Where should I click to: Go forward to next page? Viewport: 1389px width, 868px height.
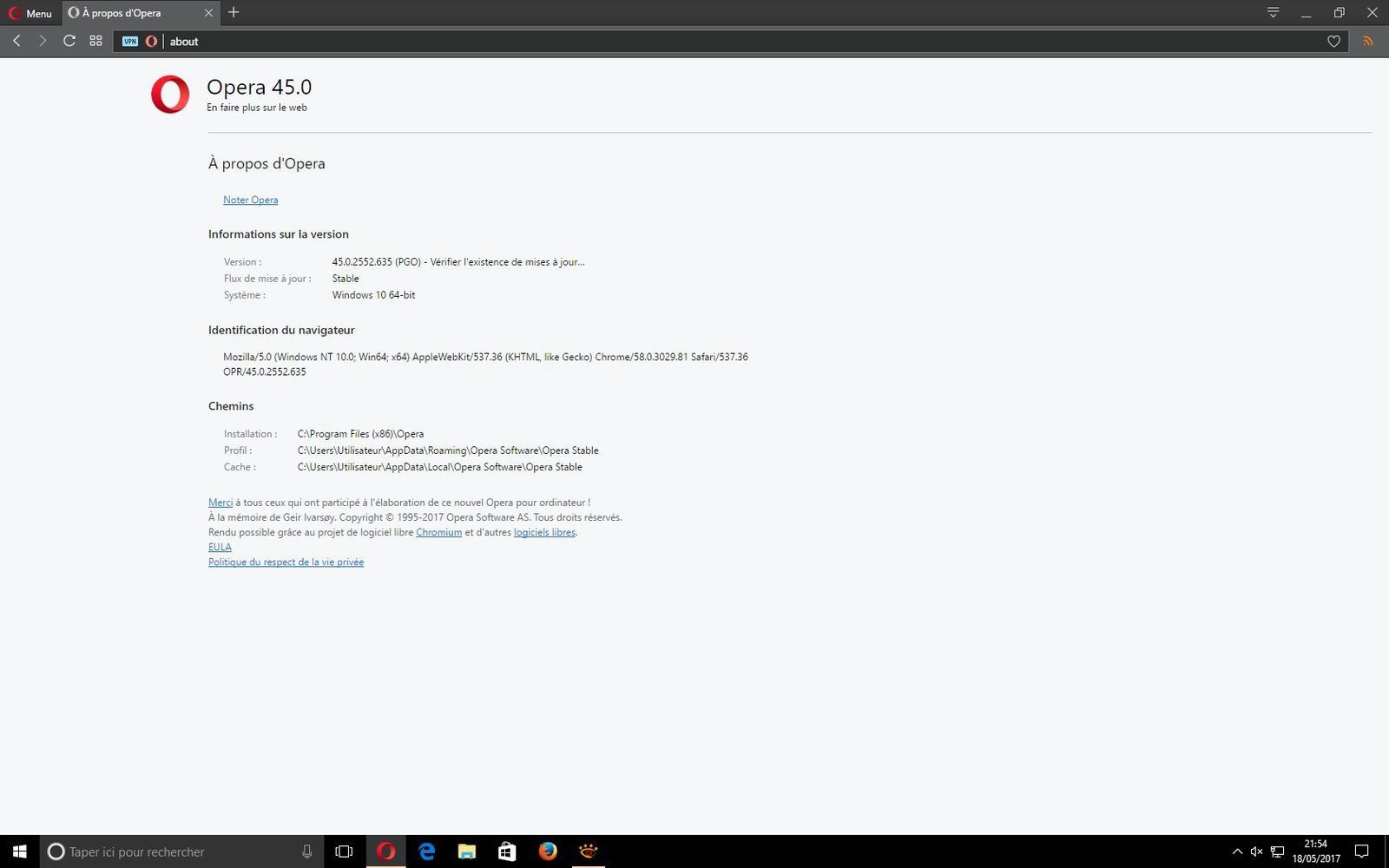coord(42,41)
